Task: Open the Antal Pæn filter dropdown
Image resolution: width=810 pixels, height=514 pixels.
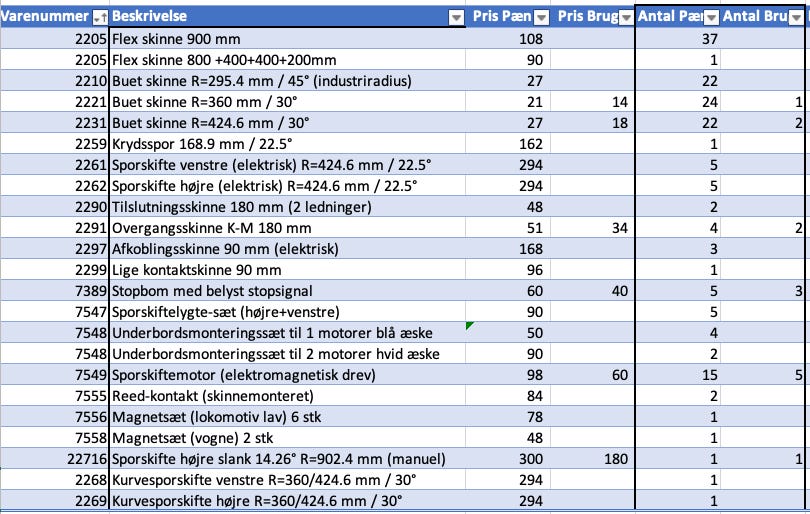Action: pos(711,18)
